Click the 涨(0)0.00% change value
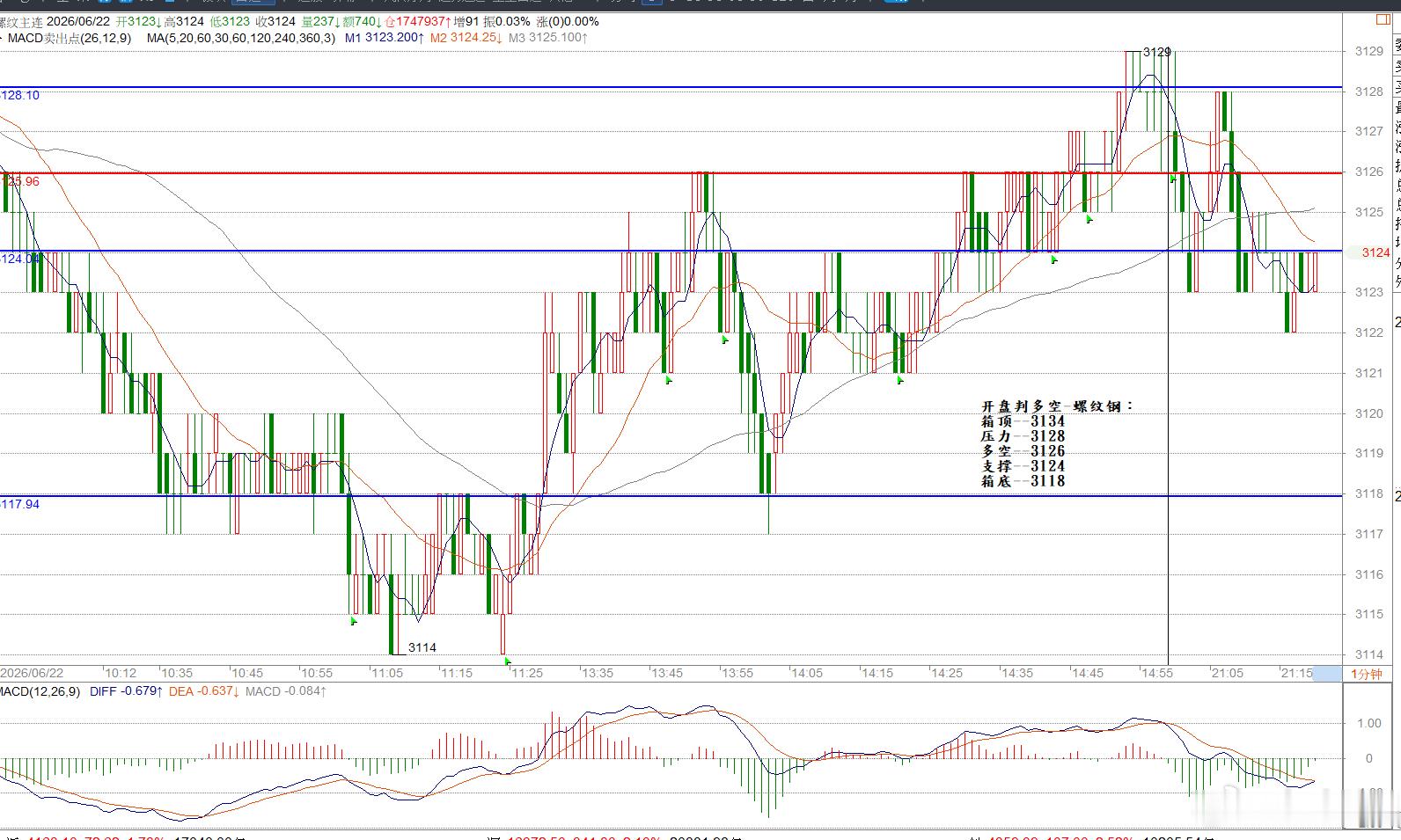 click(567, 21)
